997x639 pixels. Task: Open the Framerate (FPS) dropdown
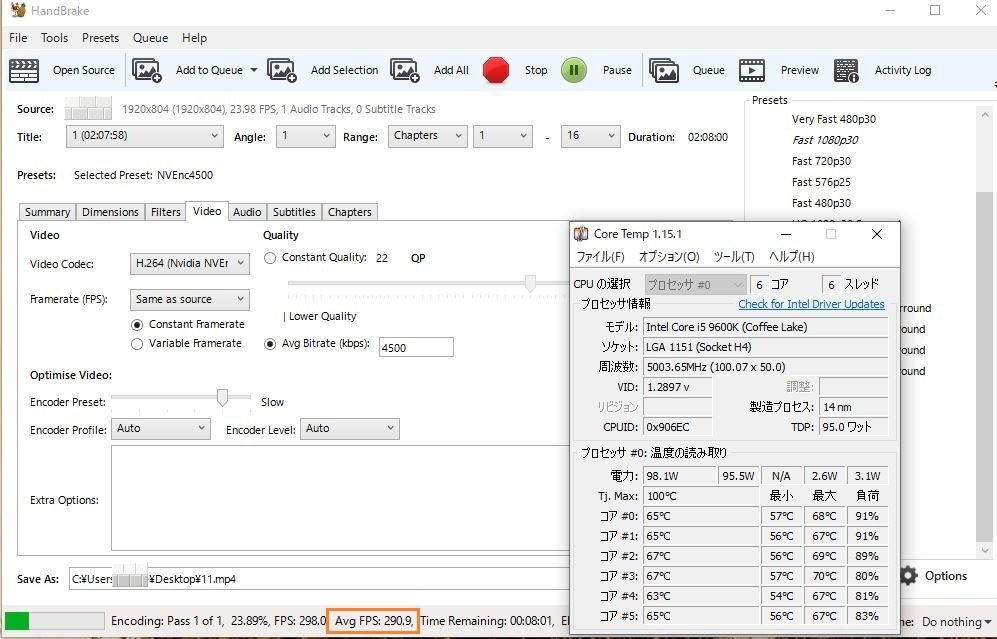(189, 299)
